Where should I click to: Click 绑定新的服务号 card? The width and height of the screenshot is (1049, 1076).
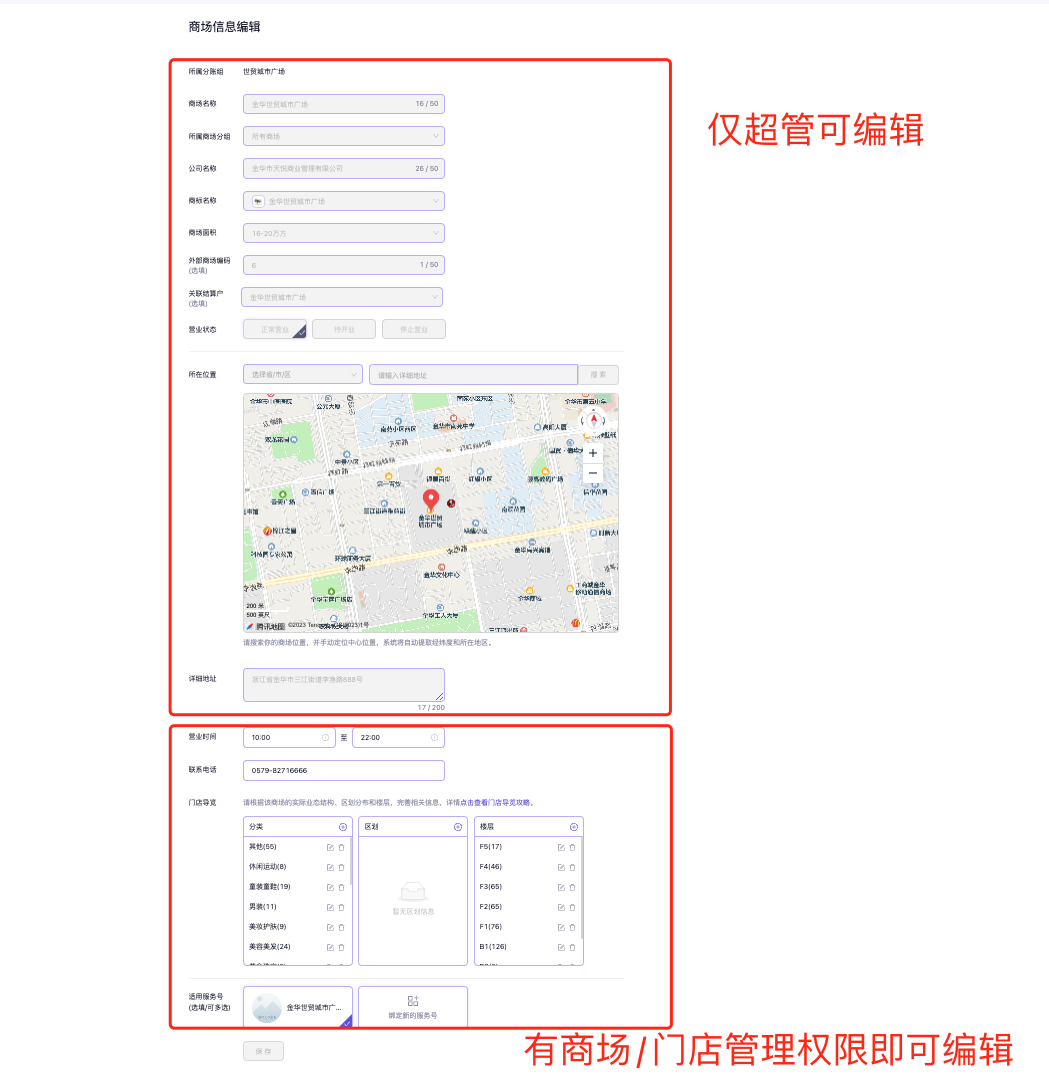pos(412,1007)
